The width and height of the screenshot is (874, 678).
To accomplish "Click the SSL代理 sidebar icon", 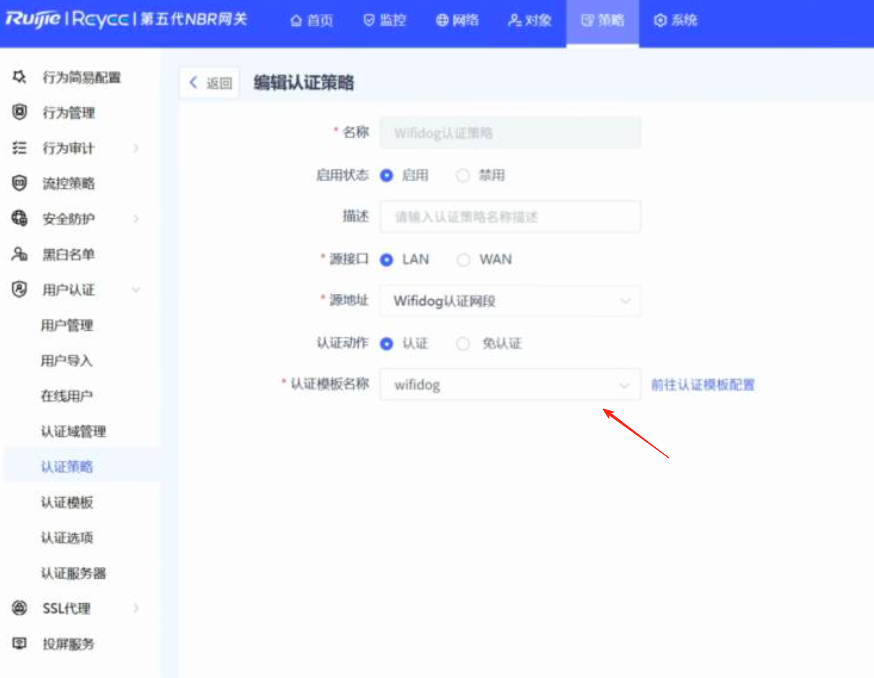I will coord(19,608).
